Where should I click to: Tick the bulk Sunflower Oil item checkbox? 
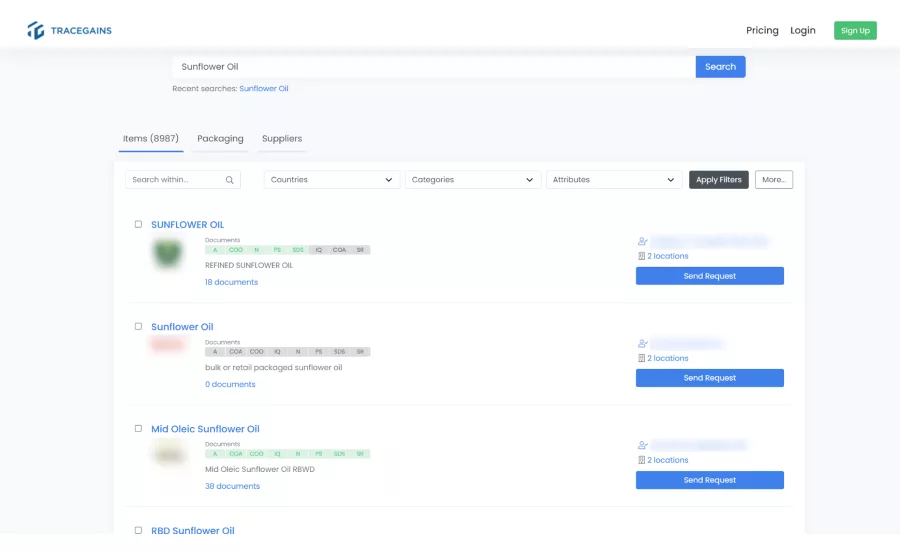138,327
